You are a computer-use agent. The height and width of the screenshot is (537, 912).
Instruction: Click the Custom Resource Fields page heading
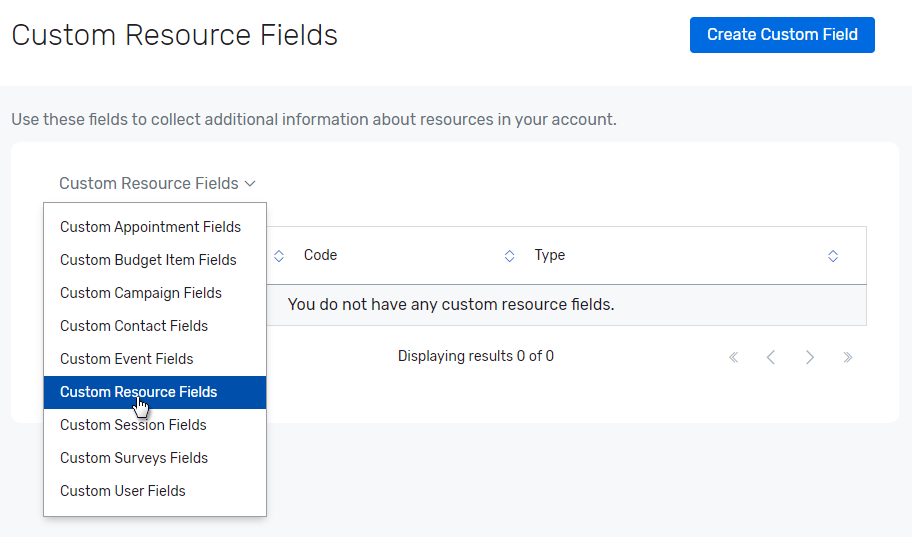pos(174,35)
